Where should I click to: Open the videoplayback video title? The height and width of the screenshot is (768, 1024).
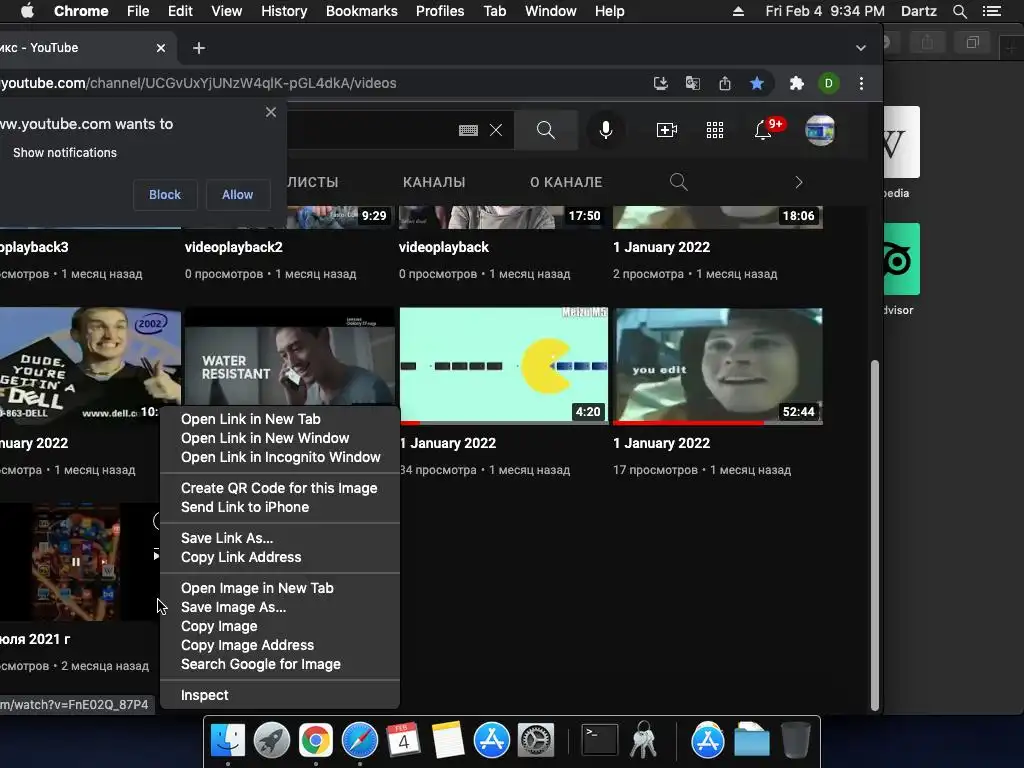pyautogui.click(x=443, y=248)
